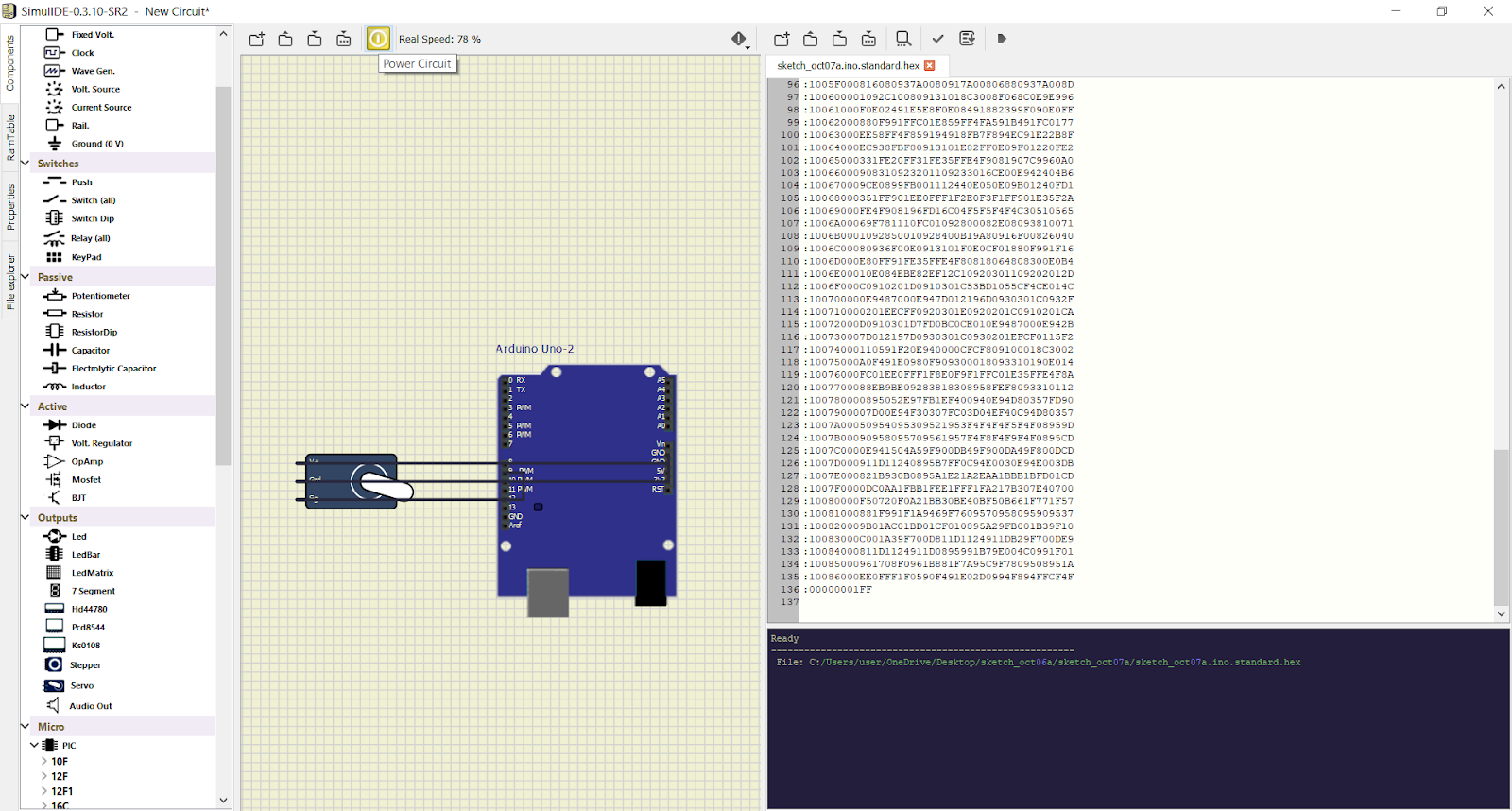Select the Current Source component
Viewport: 1512px width, 811px height.
click(x=101, y=108)
